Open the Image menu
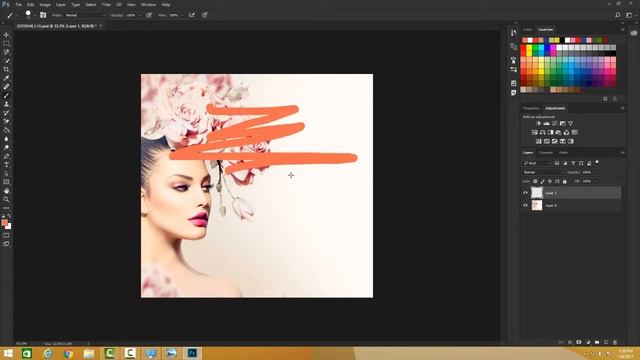Image resolution: width=640 pixels, height=360 pixels. (45, 4)
